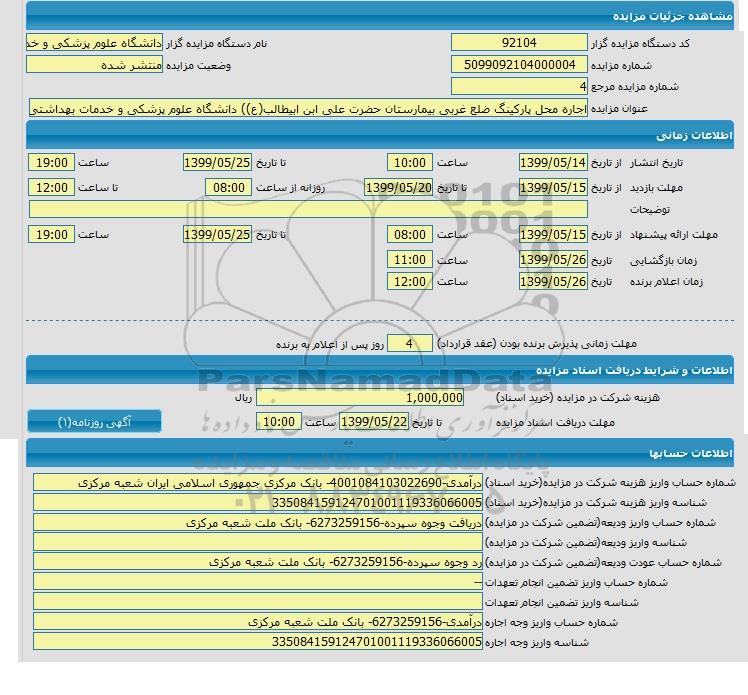
Task: Click the until-hour field 12:00 in visit row
Action: click(x=52, y=187)
